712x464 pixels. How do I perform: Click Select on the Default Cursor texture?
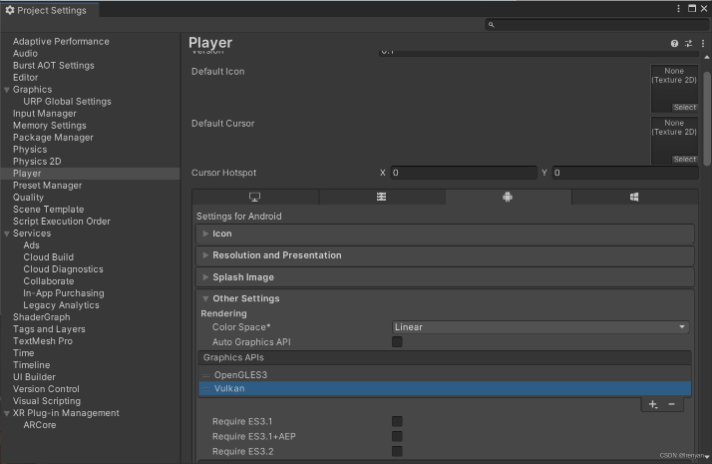coord(684,159)
